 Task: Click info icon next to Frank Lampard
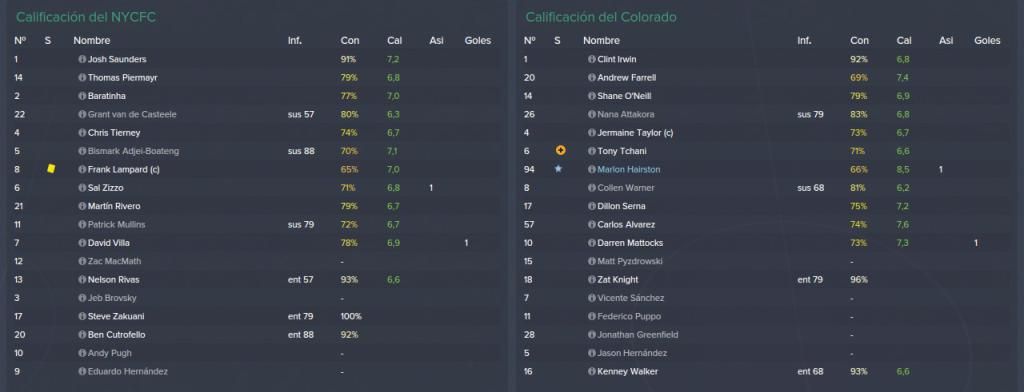pos(82,169)
